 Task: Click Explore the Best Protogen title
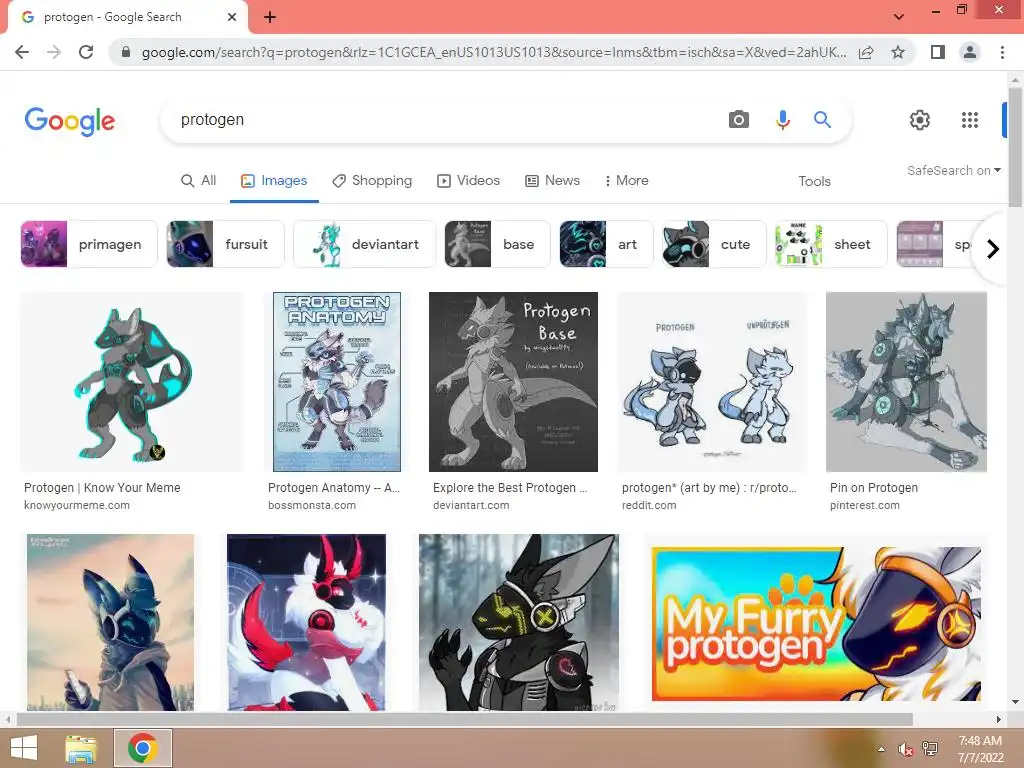510,488
